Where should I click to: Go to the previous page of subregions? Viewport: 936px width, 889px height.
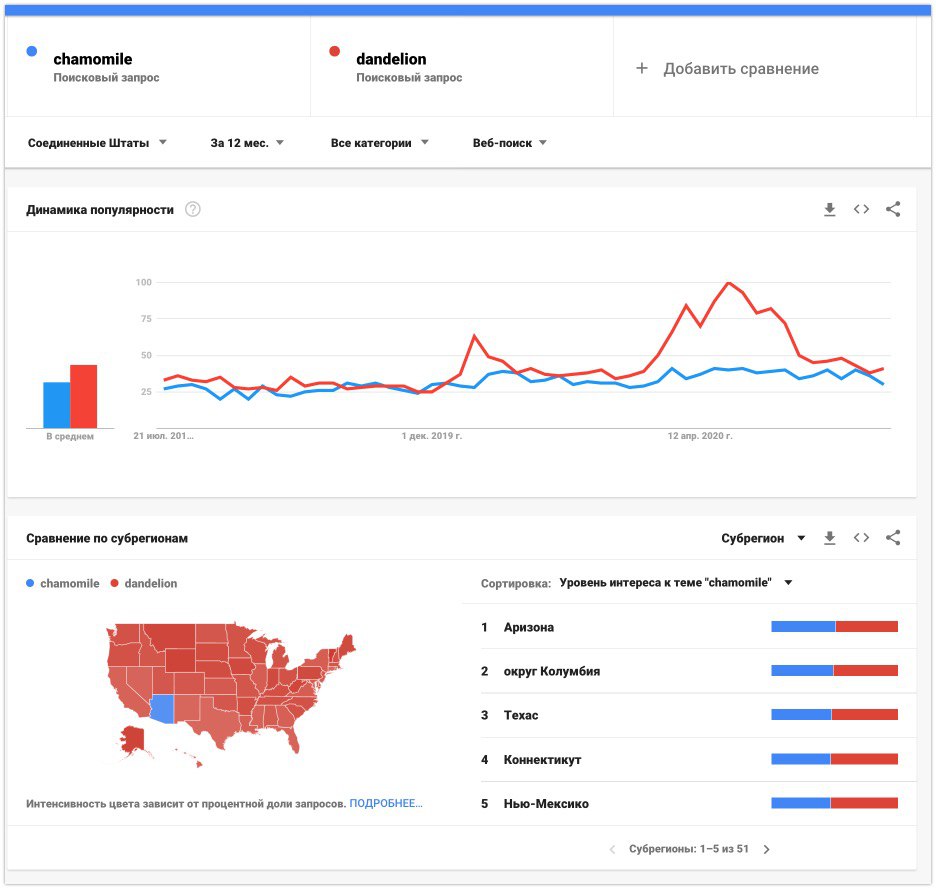point(612,849)
